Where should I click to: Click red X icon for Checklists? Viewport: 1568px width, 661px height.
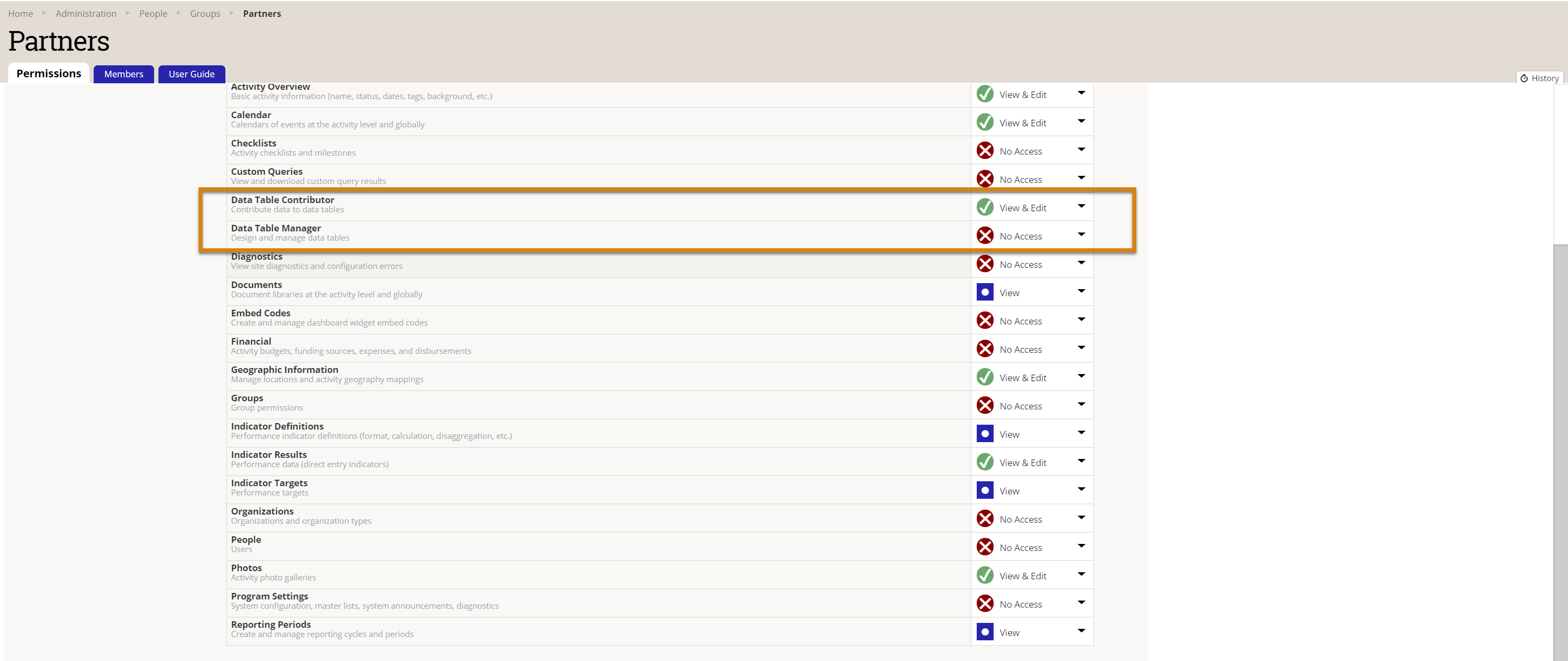point(984,150)
